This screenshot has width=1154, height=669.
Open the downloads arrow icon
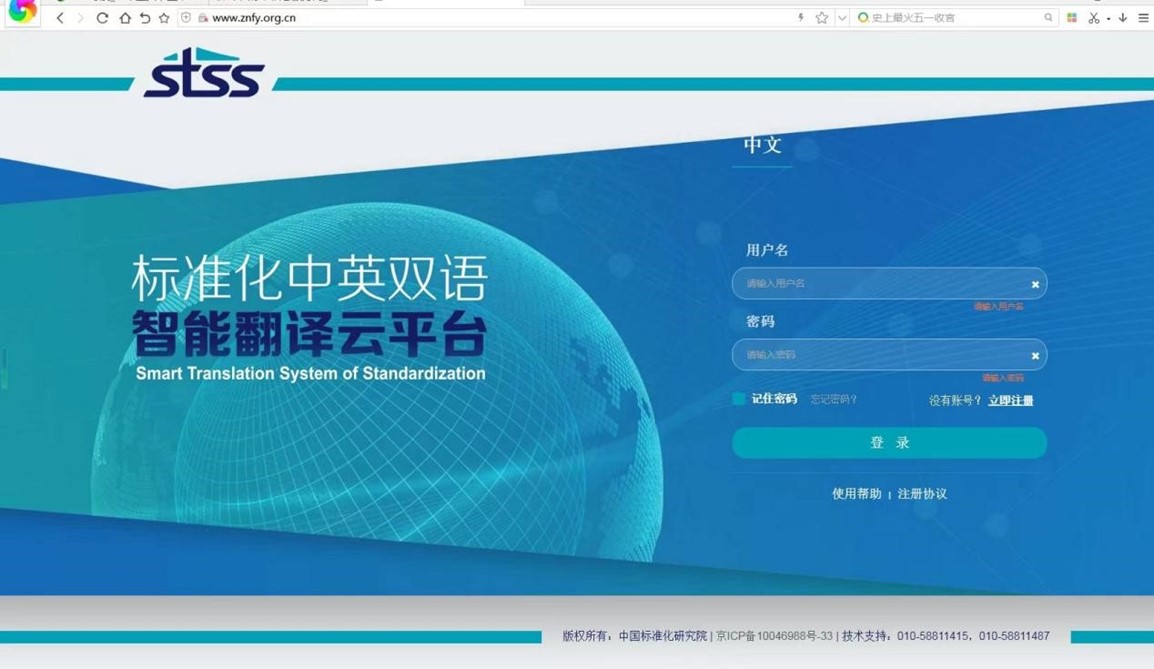coord(1122,18)
